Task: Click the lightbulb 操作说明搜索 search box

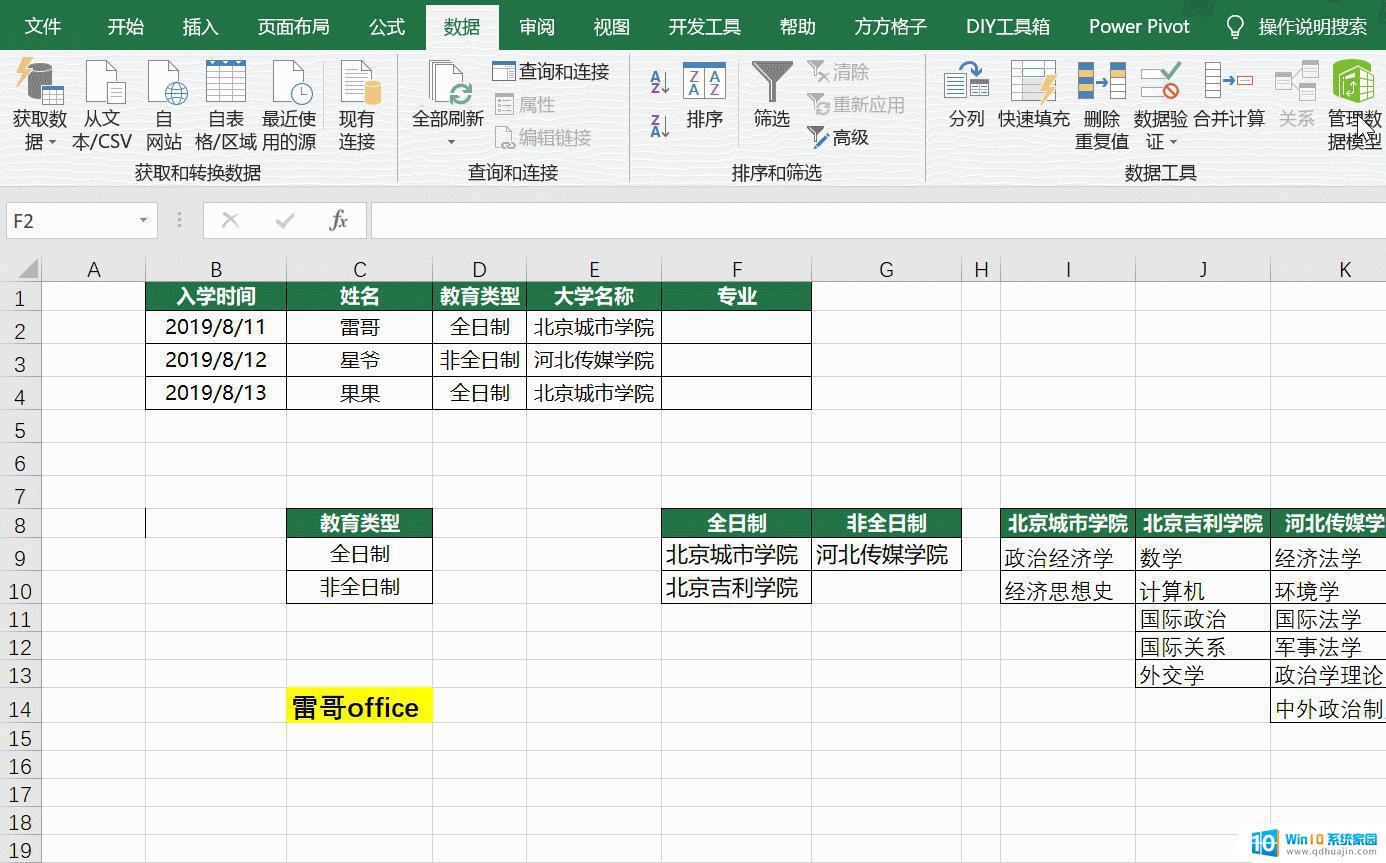Action: 1297,26
